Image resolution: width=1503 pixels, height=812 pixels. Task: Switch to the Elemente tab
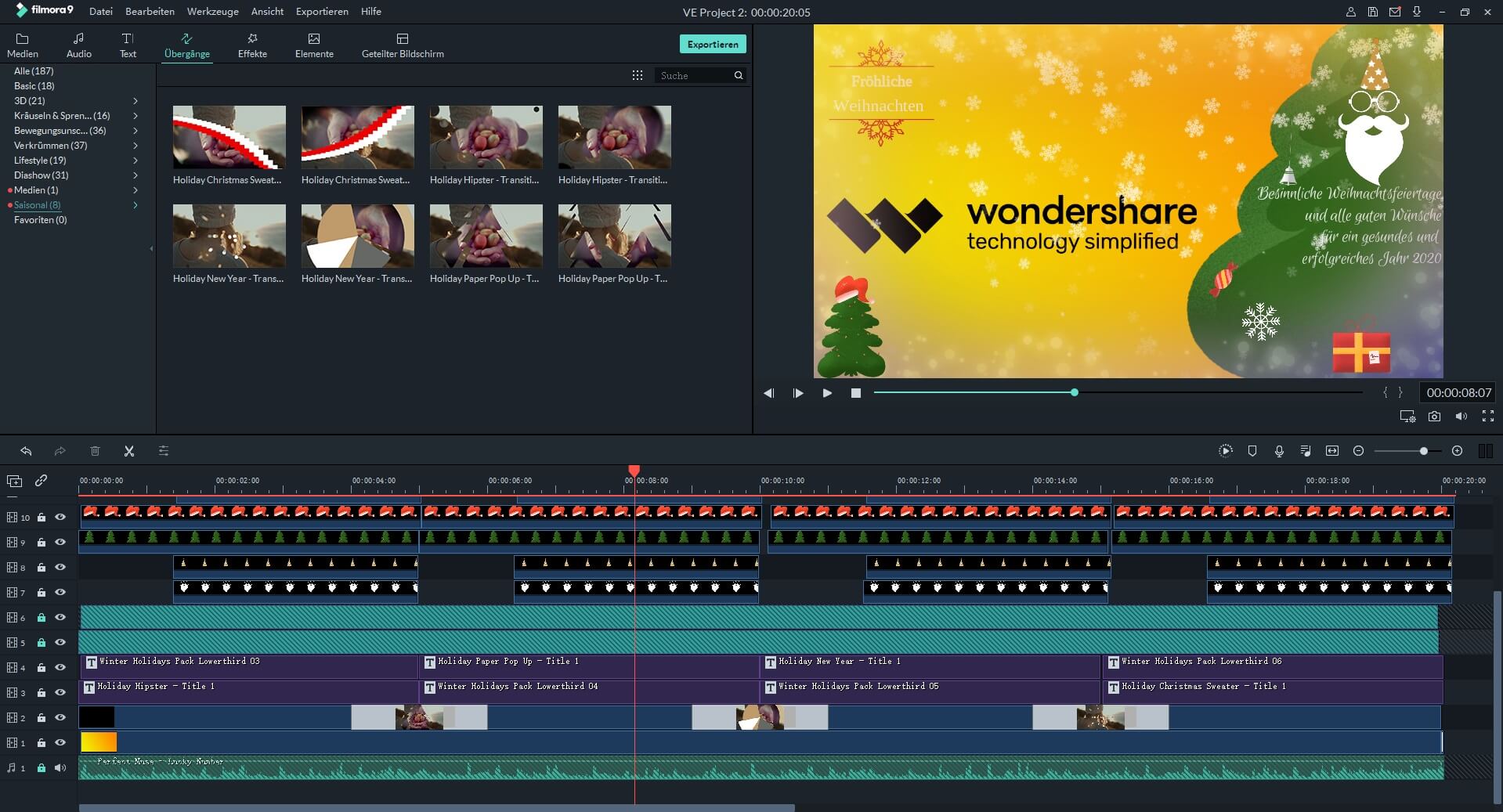(x=314, y=45)
